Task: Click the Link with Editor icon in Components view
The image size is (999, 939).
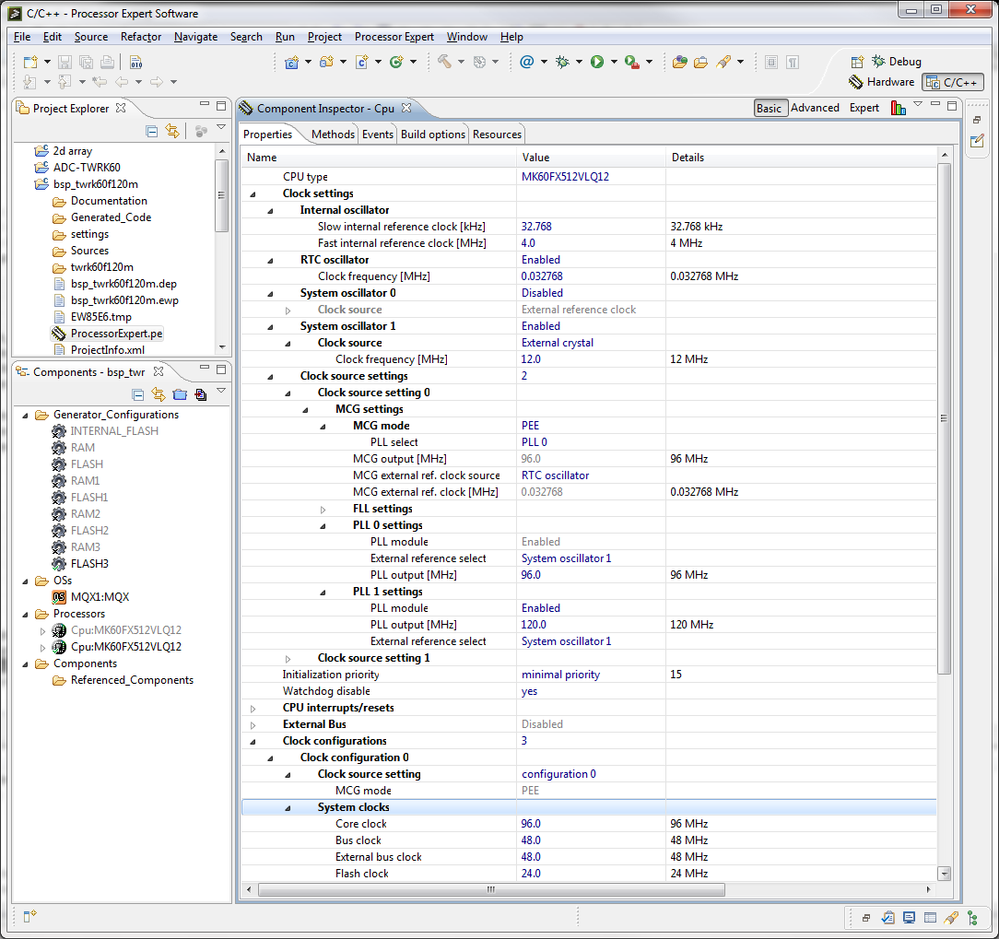Action: [x=158, y=394]
